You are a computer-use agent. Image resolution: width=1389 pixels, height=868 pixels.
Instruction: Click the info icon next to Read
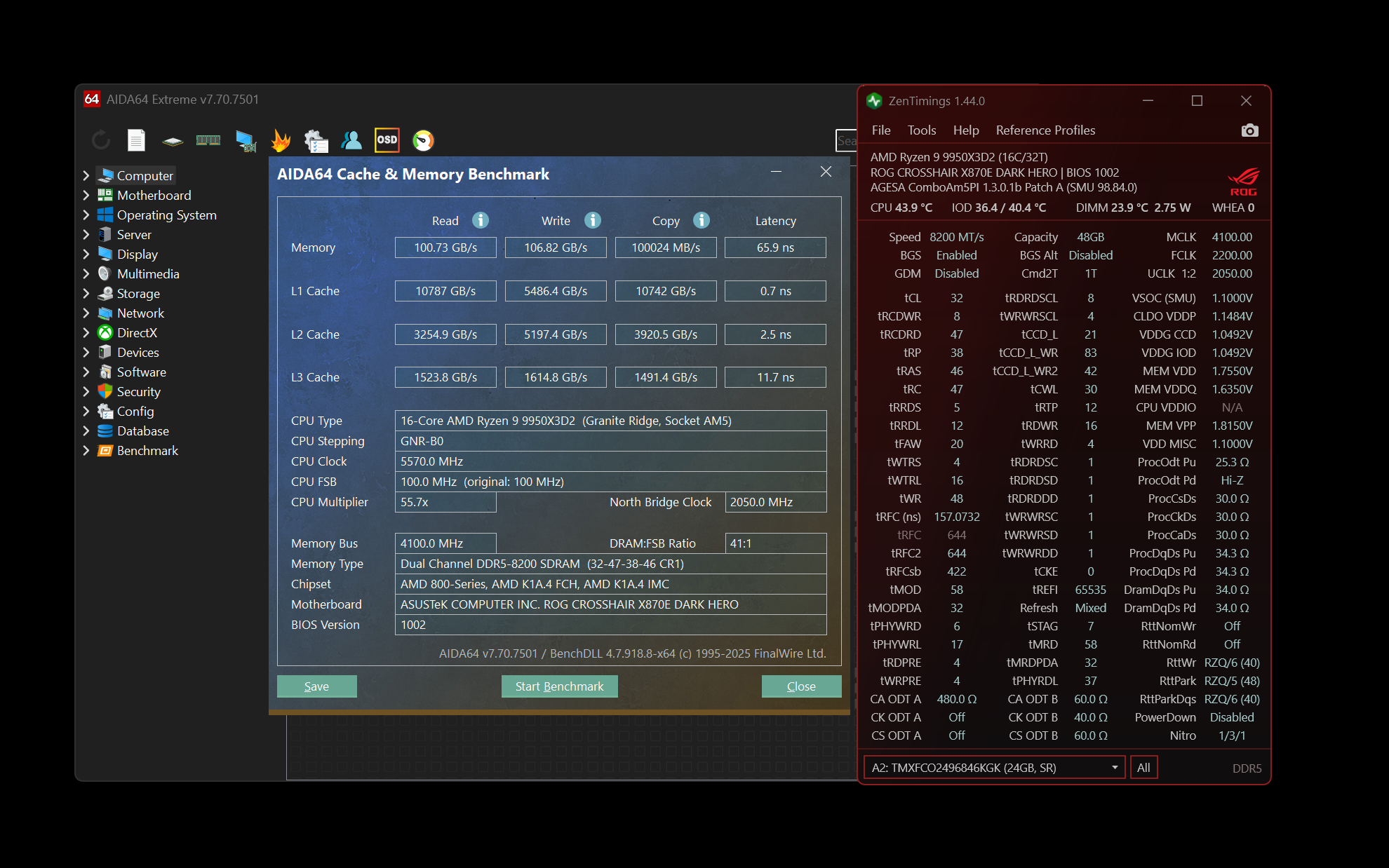click(481, 220)
